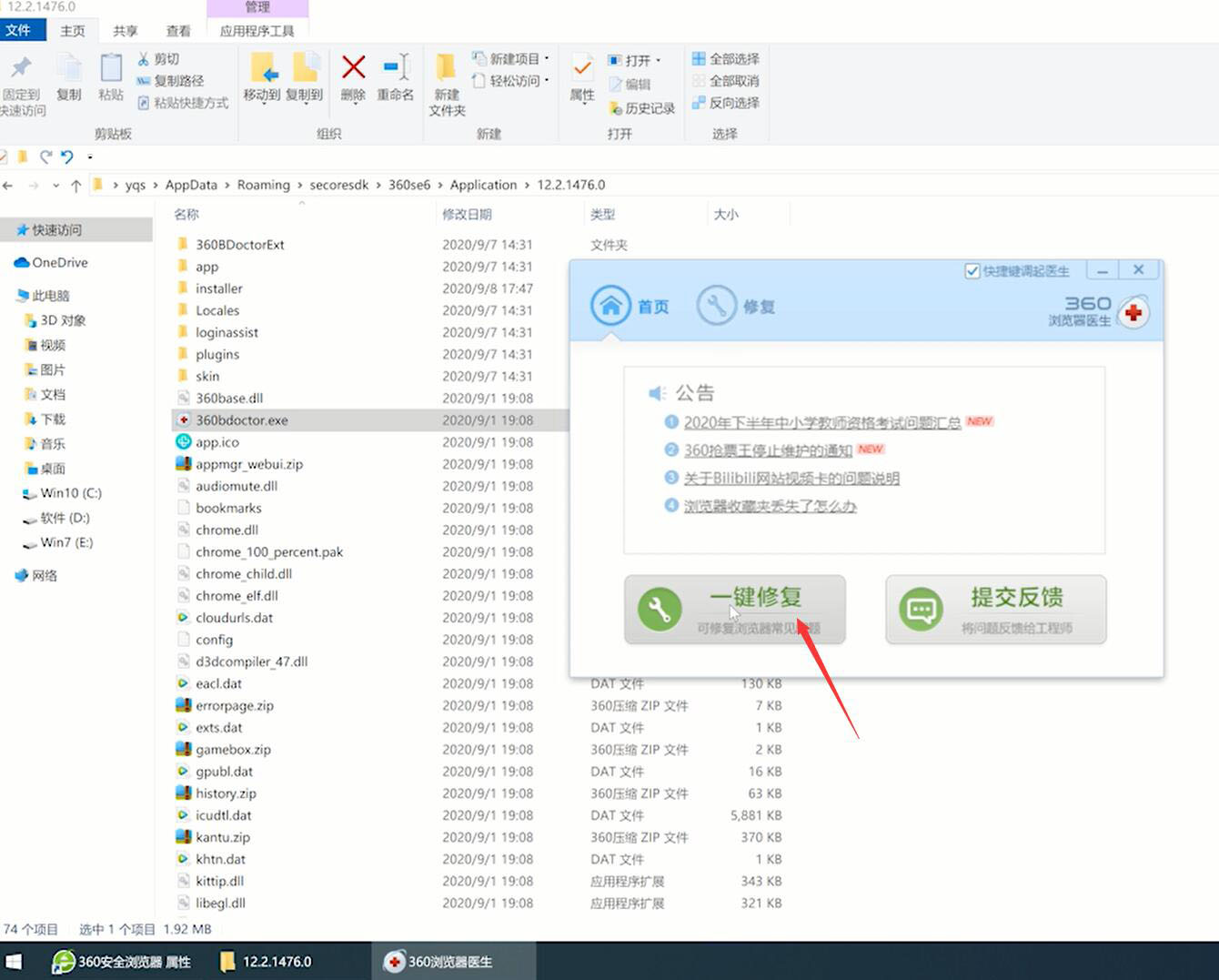The height and width of the screenshot is (980, 1219).
Task: Toggle the 快捷键调起医生 checkbox
Action: click(972, 271)
